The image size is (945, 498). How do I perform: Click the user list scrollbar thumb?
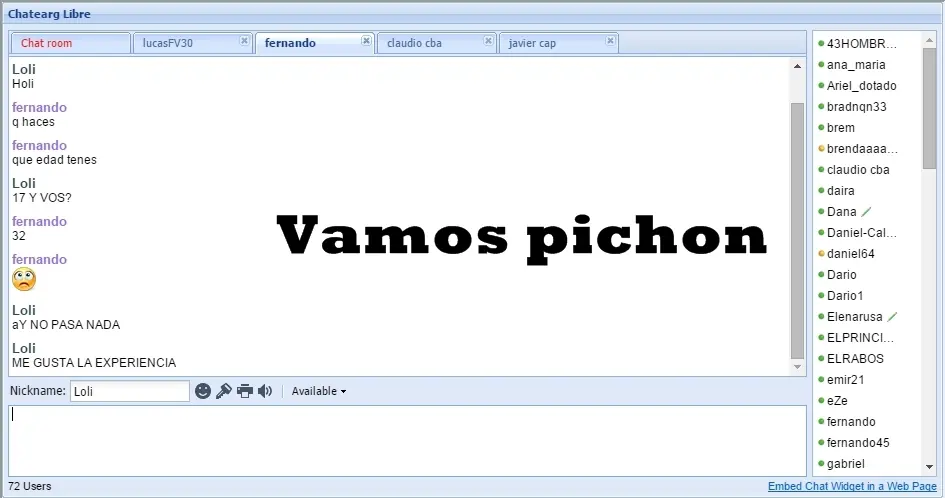(929, 109)
